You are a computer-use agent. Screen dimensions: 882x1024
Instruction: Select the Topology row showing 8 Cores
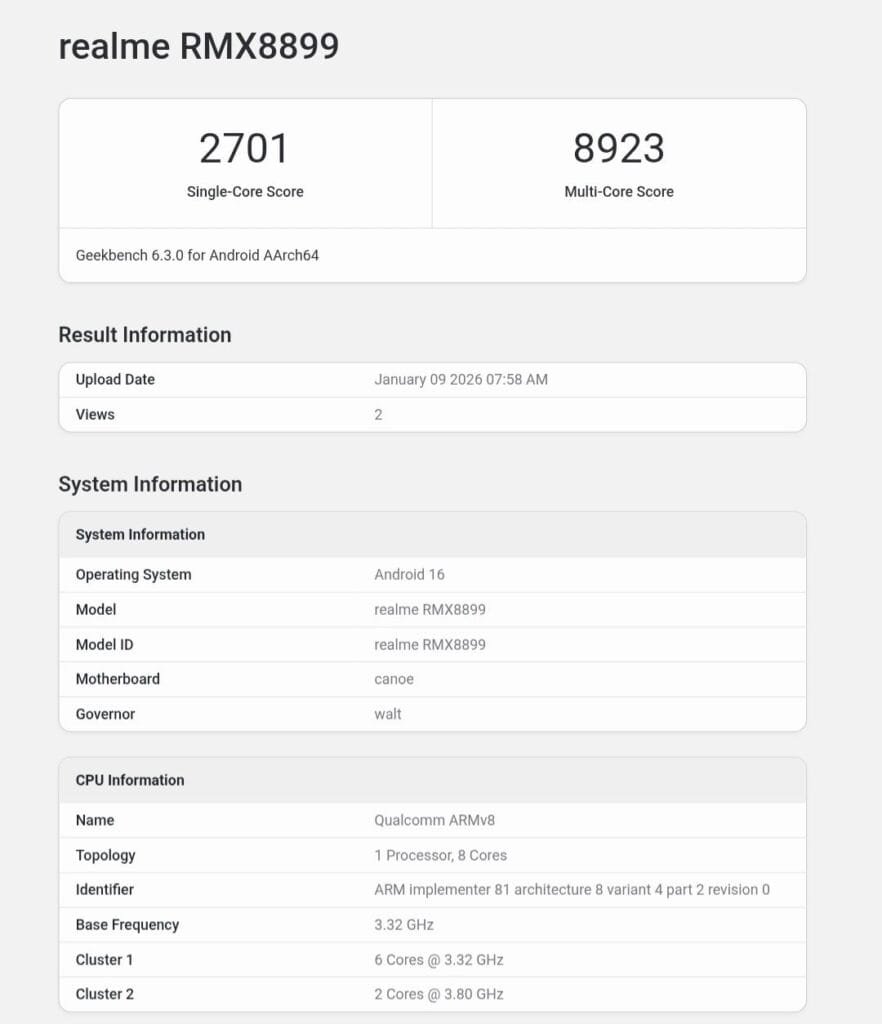(438, 855)
